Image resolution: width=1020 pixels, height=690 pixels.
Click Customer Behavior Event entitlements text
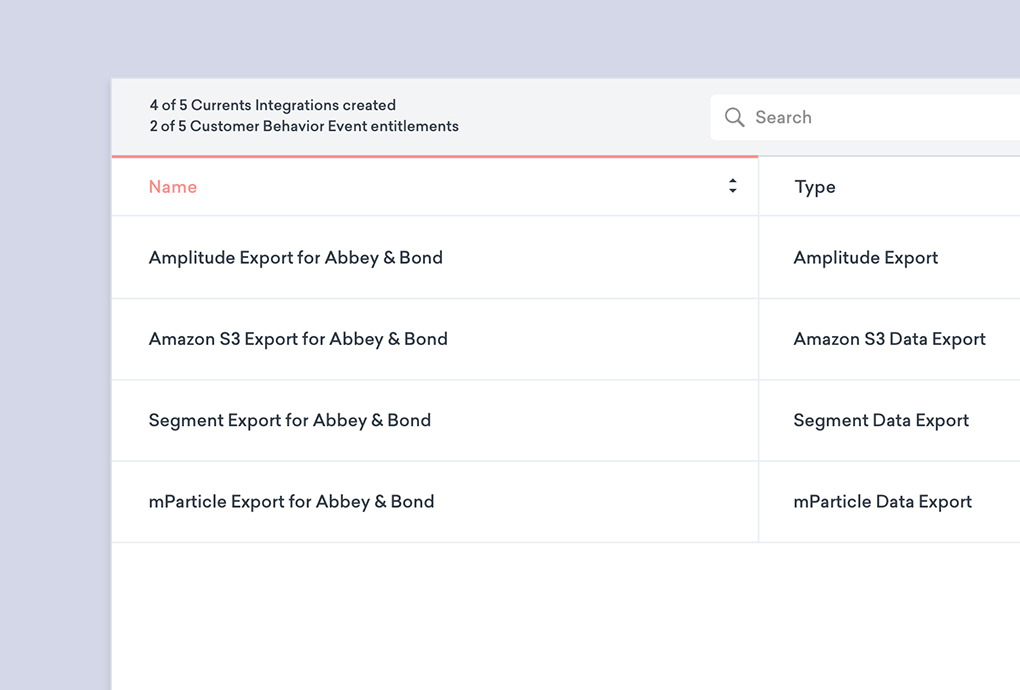tap(304, 127)
